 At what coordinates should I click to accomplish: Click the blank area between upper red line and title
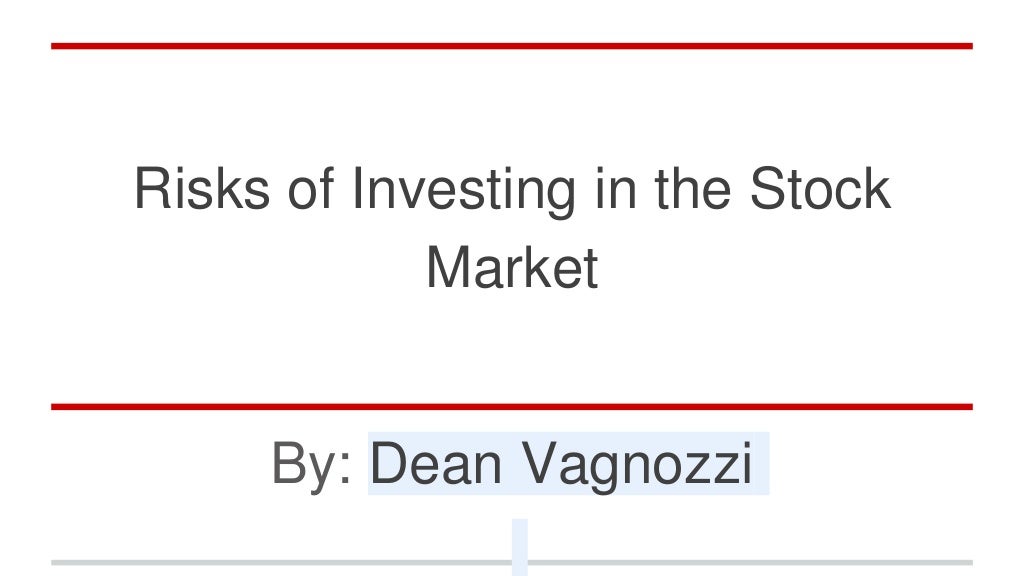click(x=512, y=104)
